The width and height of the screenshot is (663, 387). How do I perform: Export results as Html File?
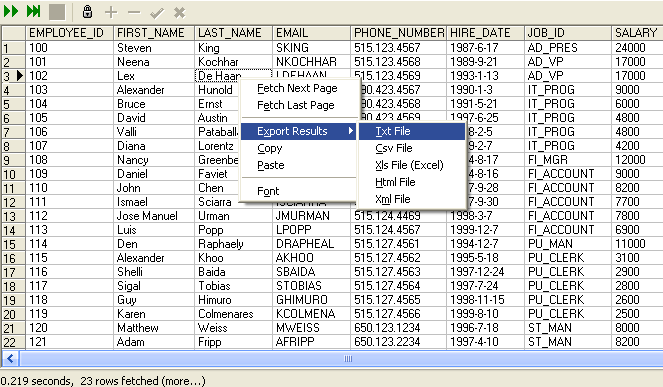coord(412,182)
